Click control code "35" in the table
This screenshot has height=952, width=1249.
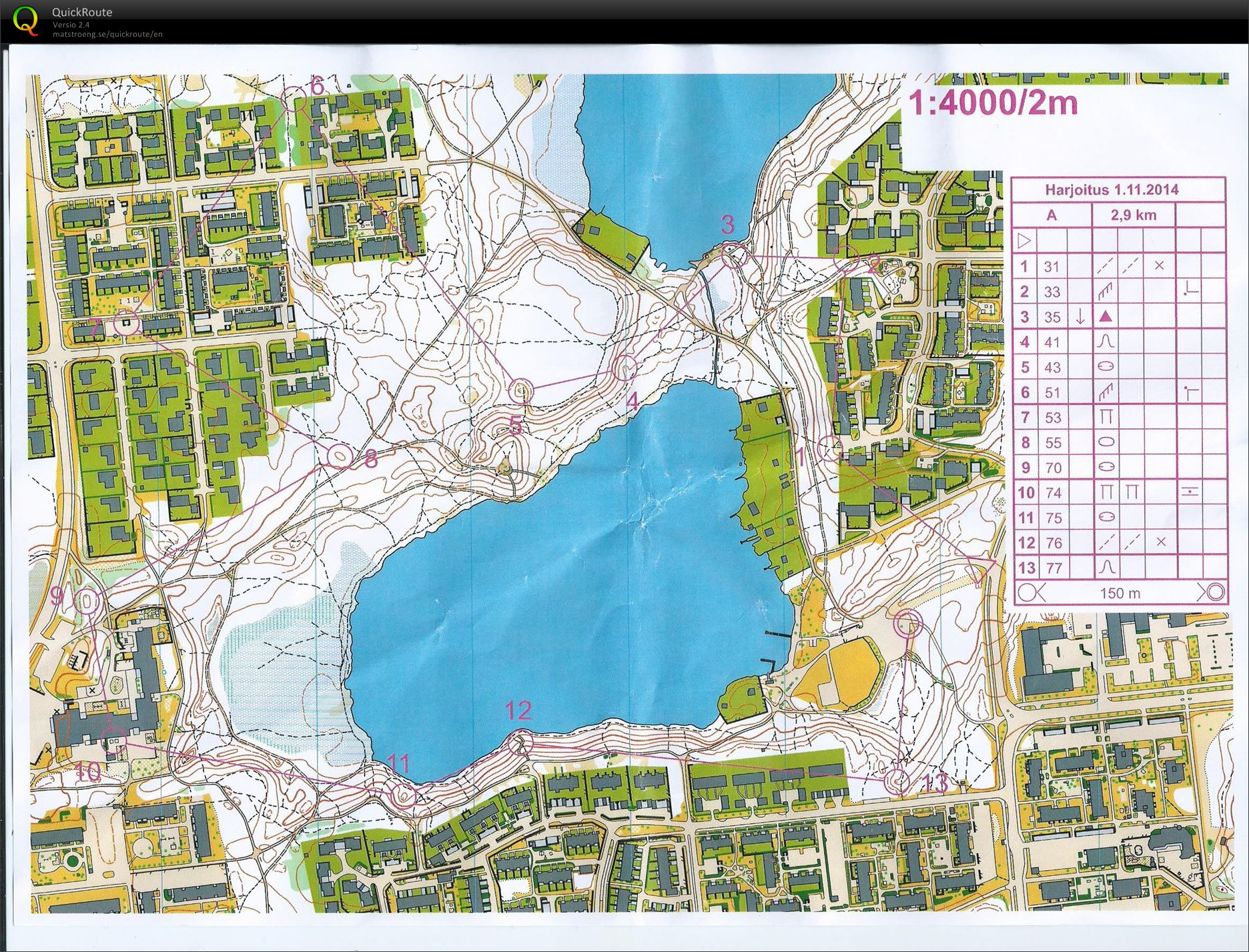coord(1052,317)
